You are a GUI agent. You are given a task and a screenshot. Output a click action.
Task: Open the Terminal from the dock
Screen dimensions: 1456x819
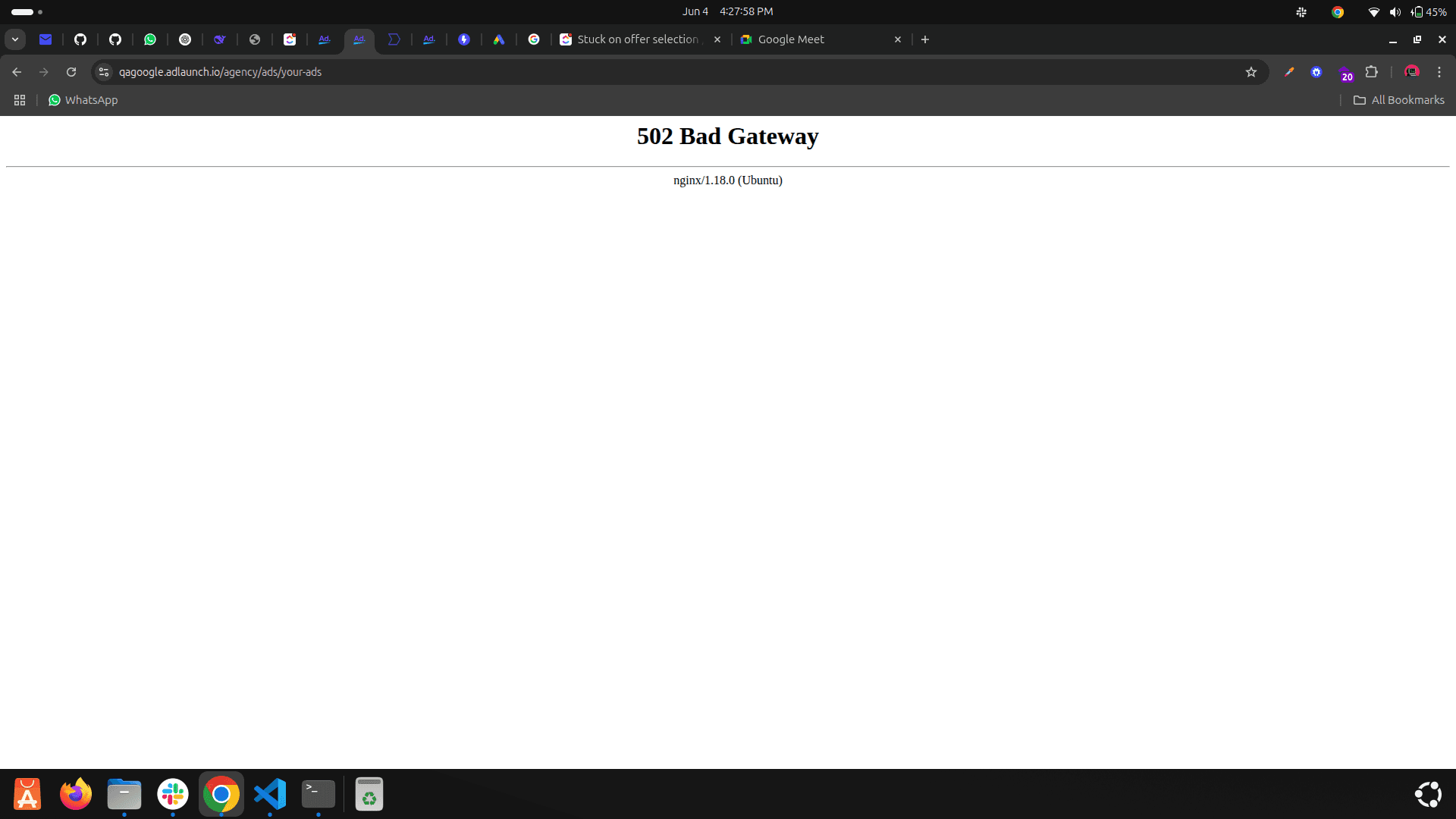[318, 794]
